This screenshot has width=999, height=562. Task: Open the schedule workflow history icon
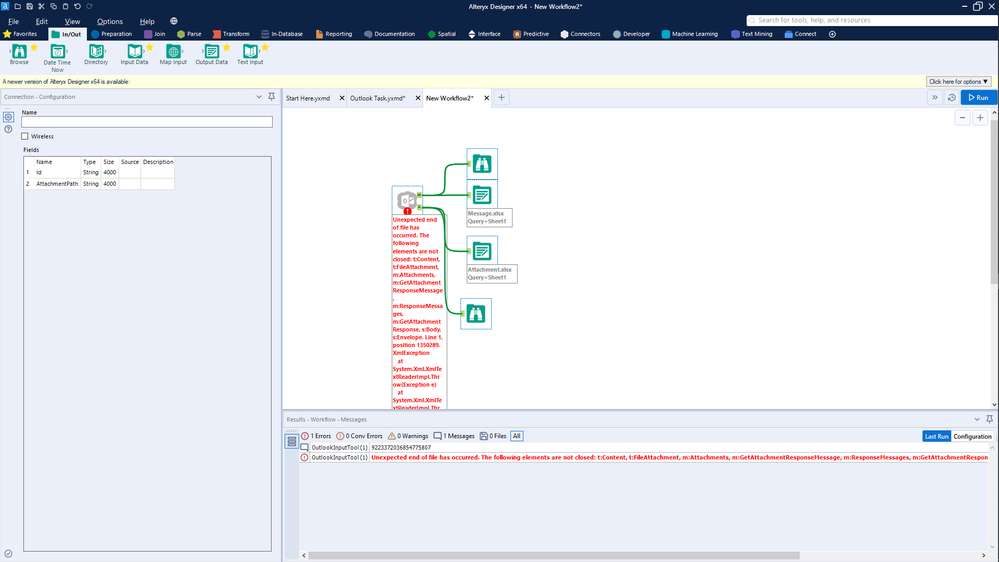tap(952, 97)
